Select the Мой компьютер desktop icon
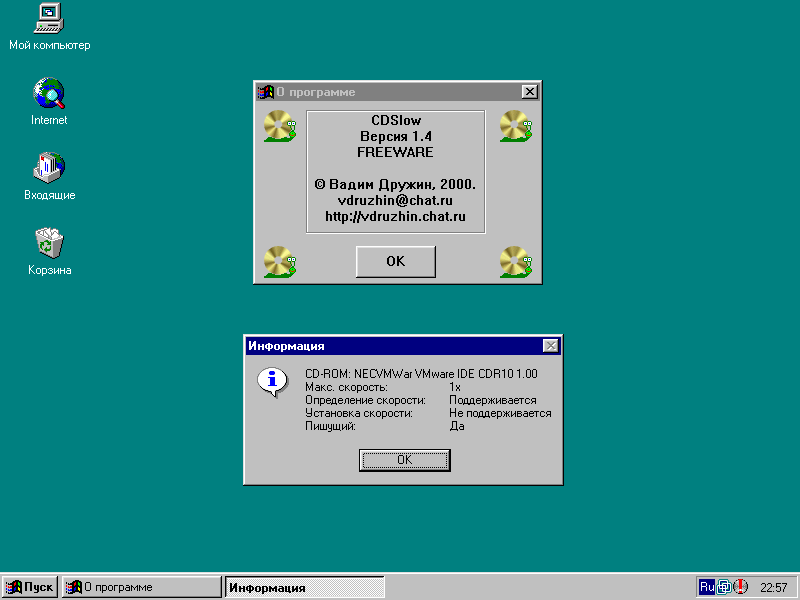The width and height of the screenshot is (800, 600). click(x=49, y=19)
